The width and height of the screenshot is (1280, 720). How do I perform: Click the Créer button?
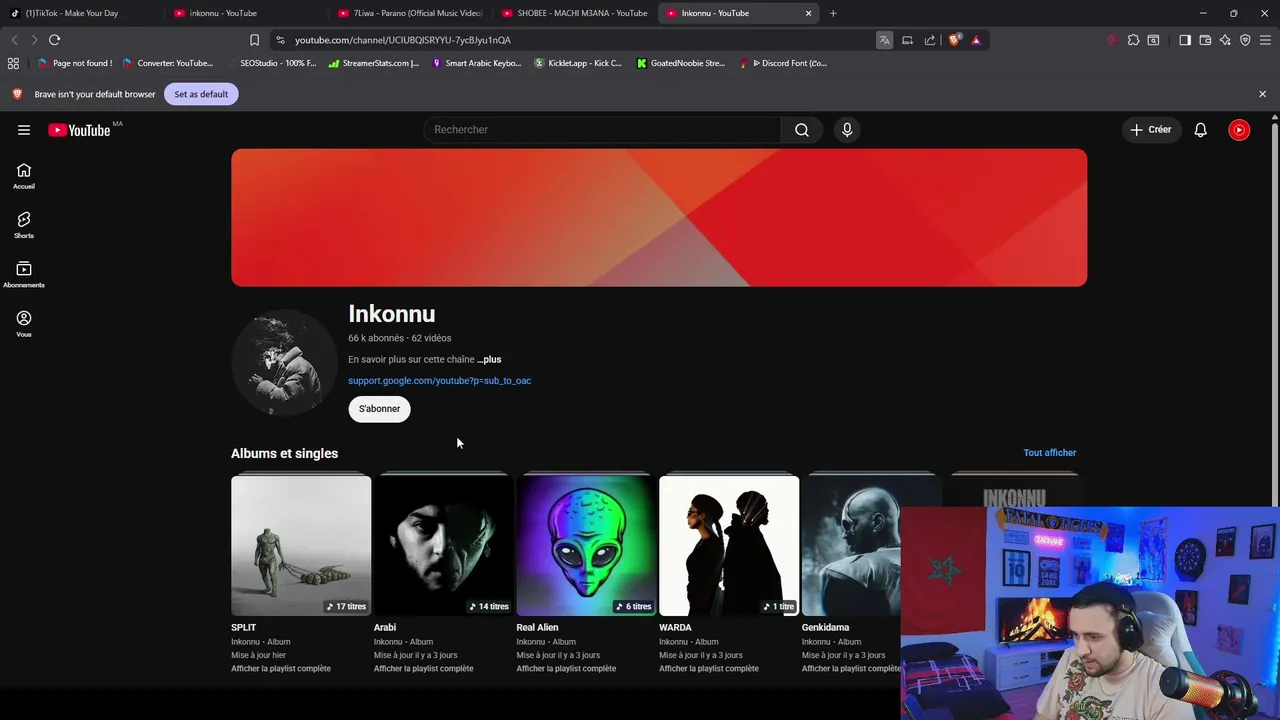(x=1151, y=130)
